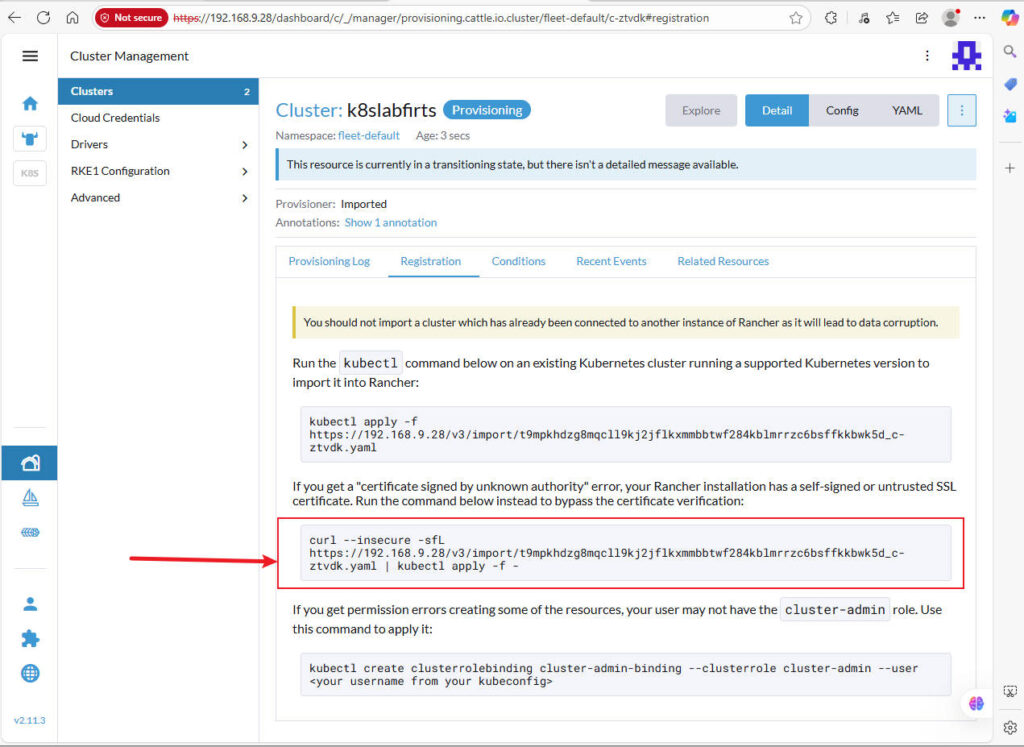Open the hamburger navigation menu

(30, 56)
